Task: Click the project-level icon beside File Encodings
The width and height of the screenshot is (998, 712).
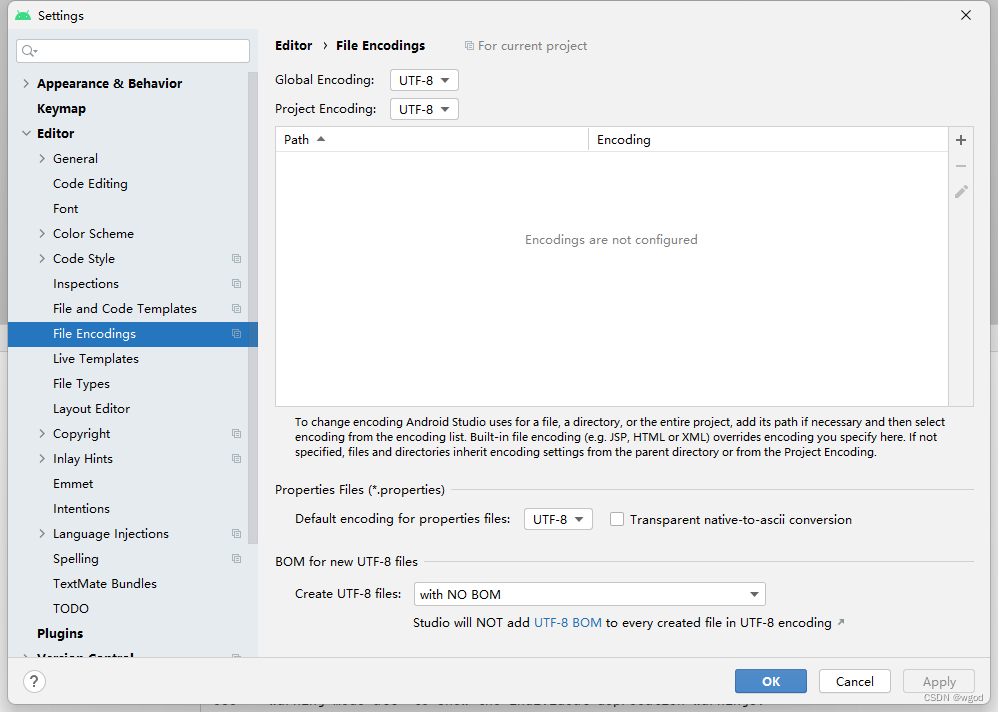Action: coord(236,333)
